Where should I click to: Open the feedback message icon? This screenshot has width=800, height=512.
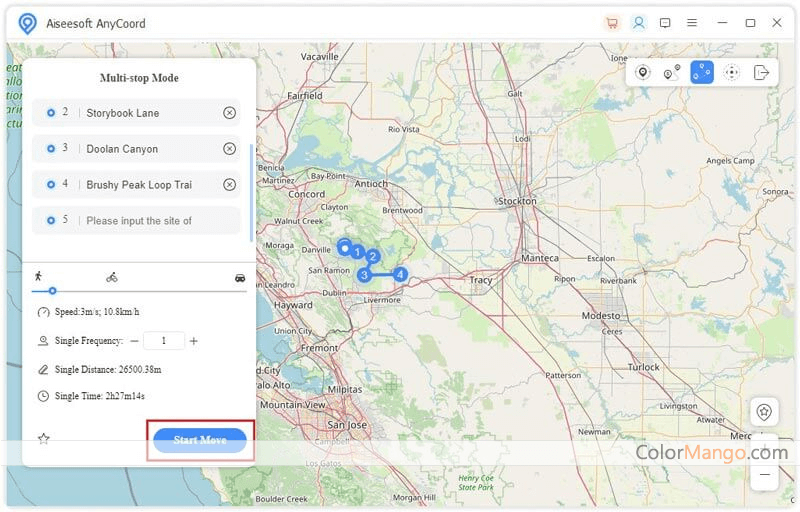pyautogui.click(x=665, y=22)
